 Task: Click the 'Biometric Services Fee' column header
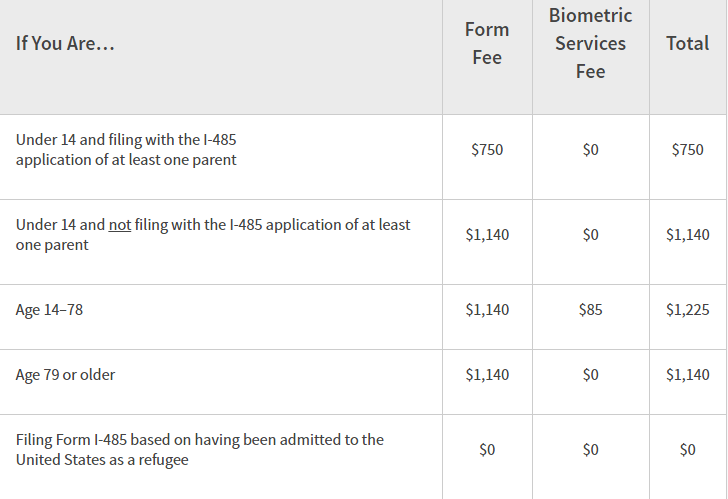[x=590, y=43]
